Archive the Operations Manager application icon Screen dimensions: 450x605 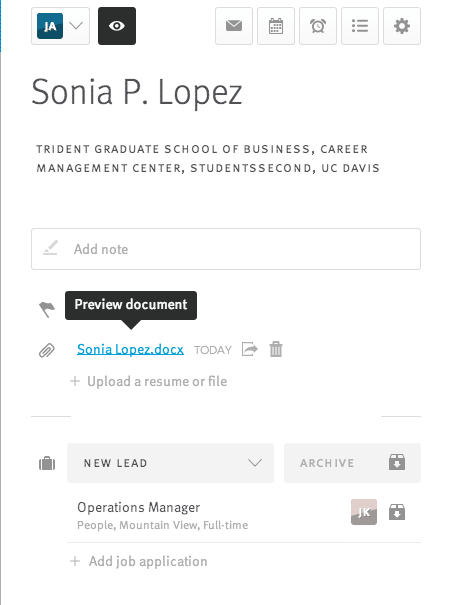point(397,512)
